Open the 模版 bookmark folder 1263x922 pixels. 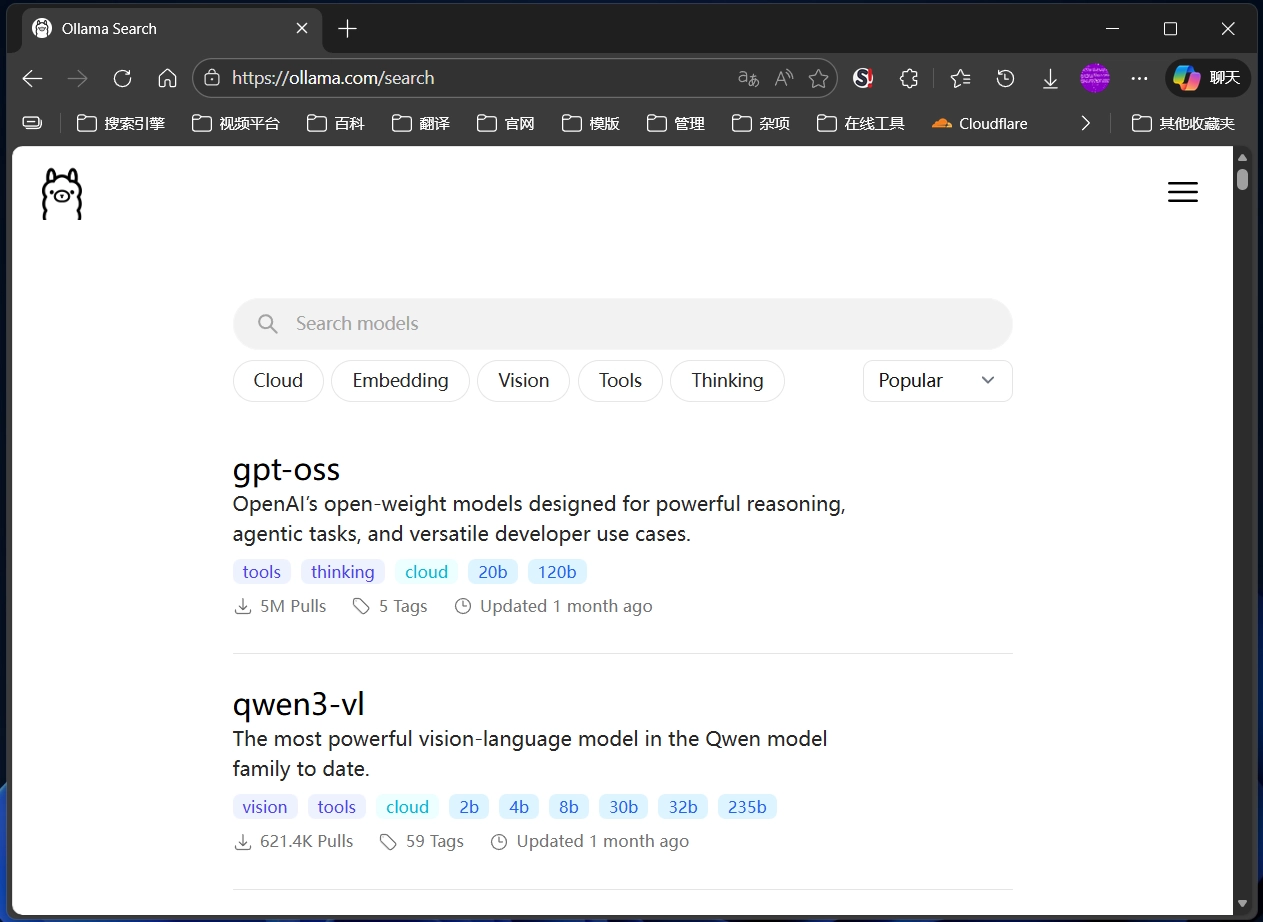tap(591, 123)
